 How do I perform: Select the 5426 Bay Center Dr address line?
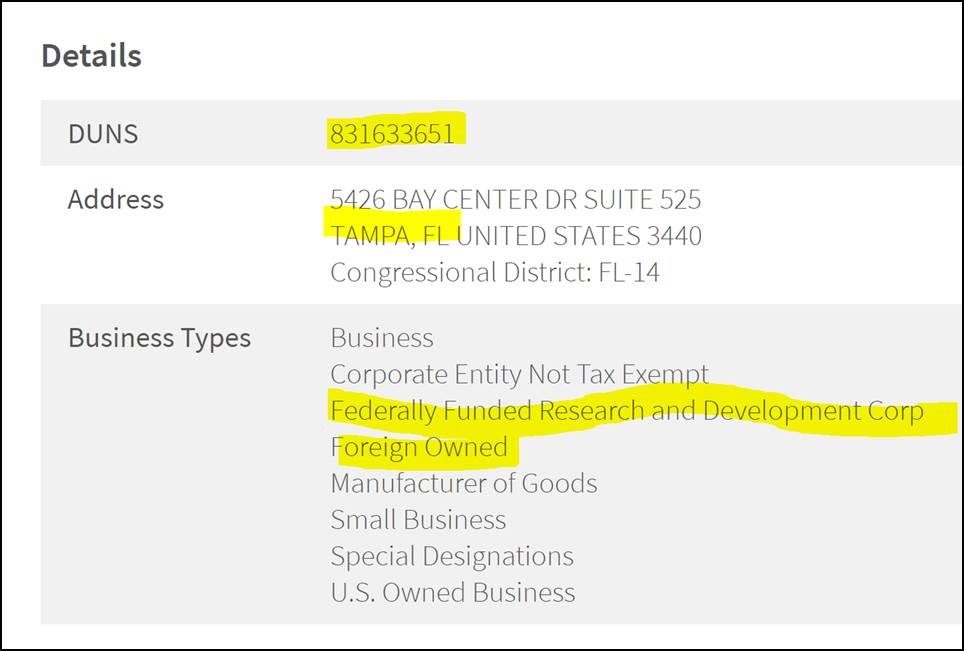[516, 200]
